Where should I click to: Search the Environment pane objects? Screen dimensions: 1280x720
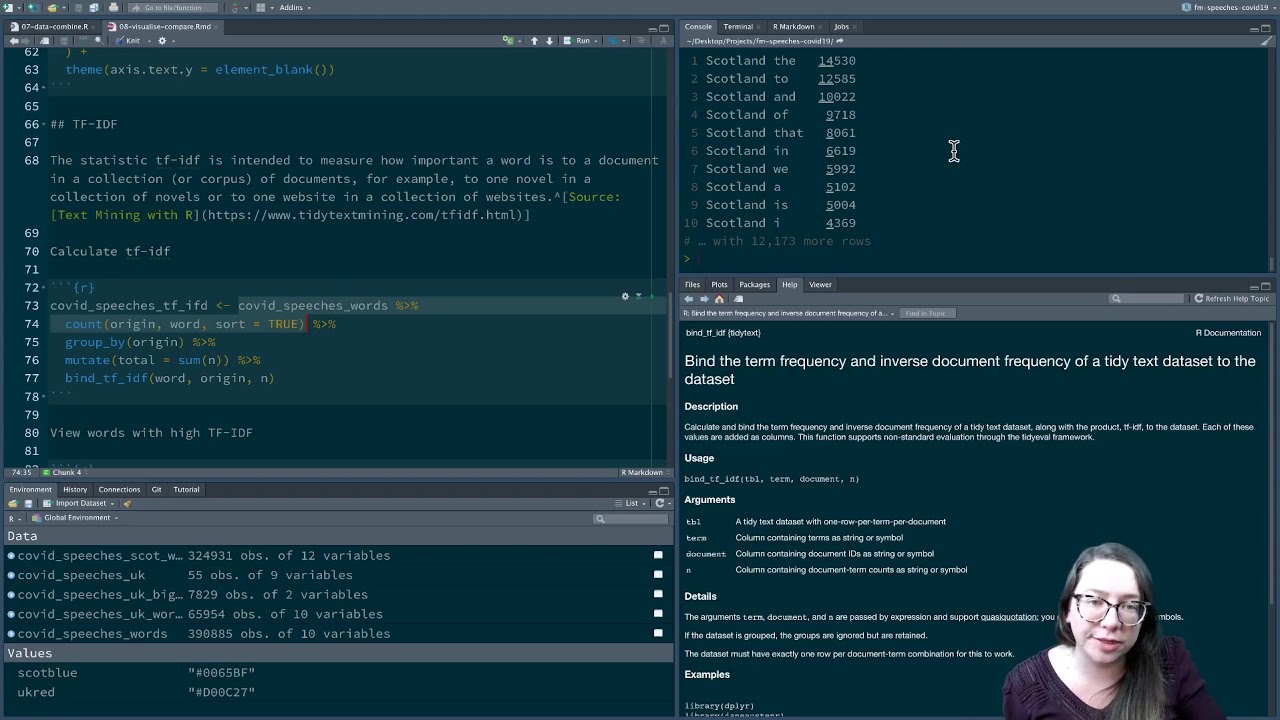pos(632,519)
